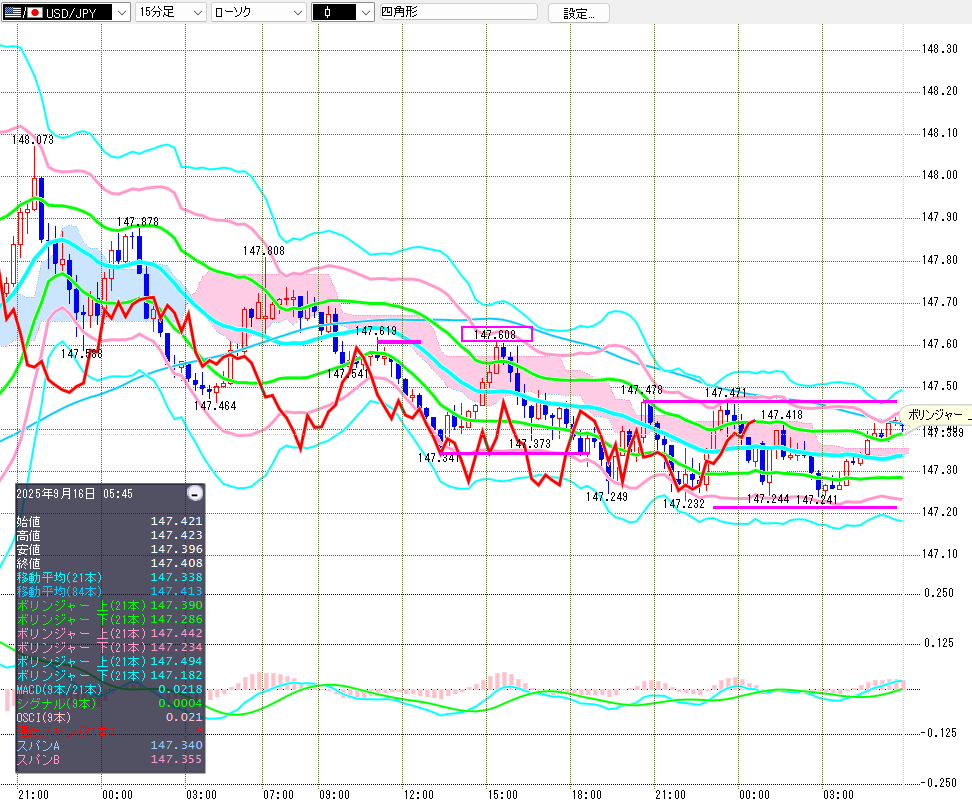Select the ボリンジャー 上 147.390 row
The width and height of the screenshot is (972, 804).
tap(110, 605)
